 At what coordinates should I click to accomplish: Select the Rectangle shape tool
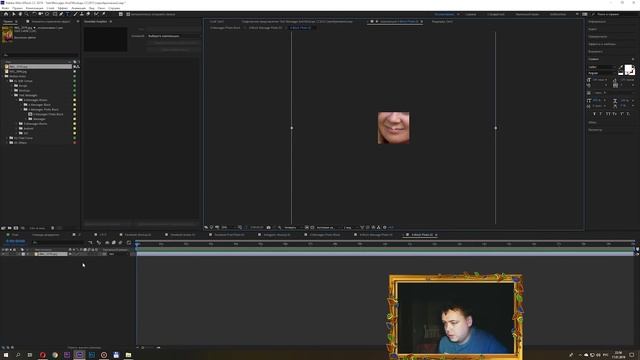[55, 14]
